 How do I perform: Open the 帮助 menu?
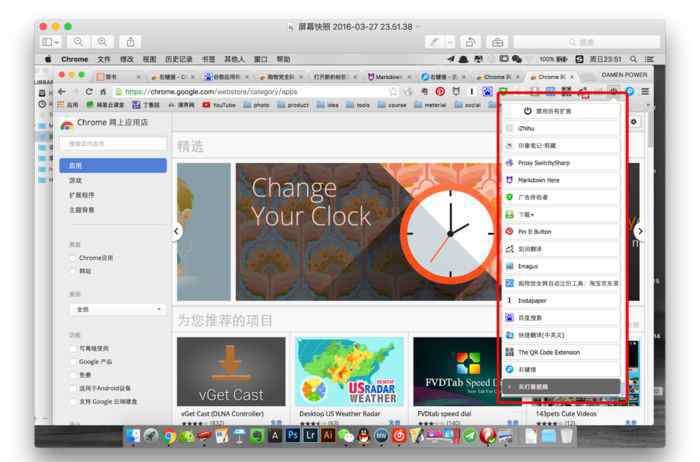[x=283, y=59]
